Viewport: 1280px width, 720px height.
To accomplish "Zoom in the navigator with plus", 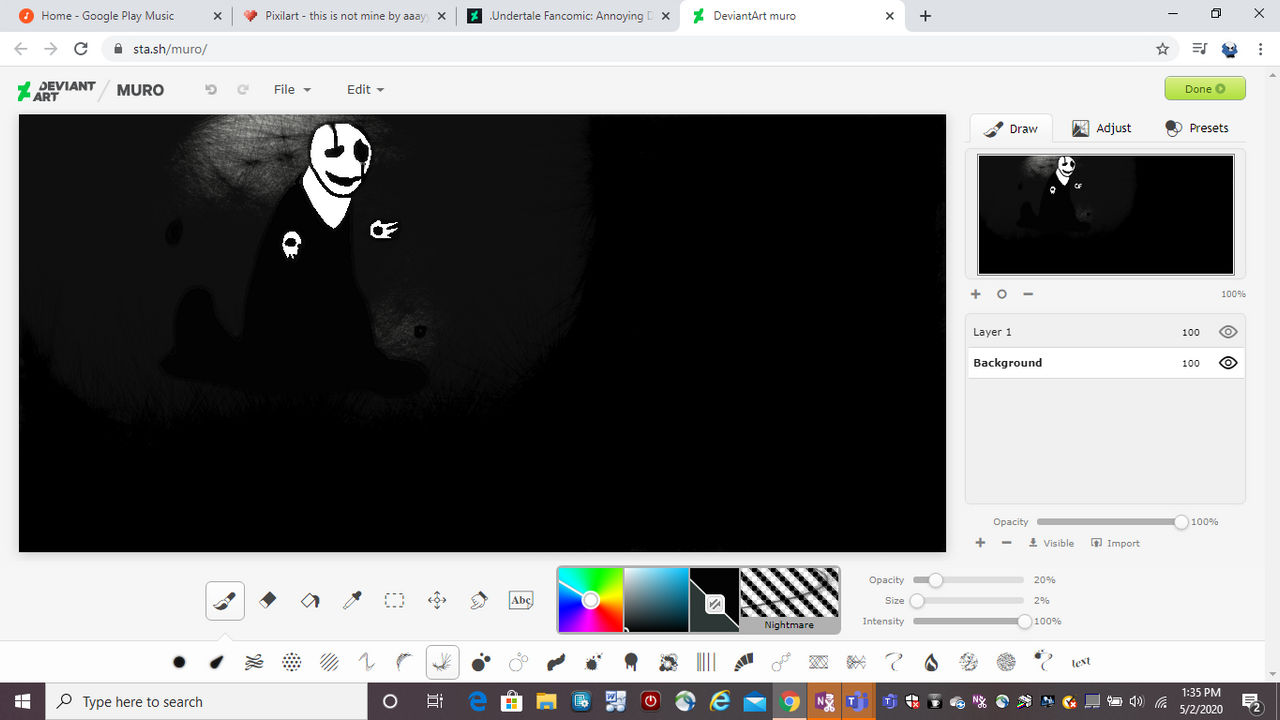I will (x=976, y=294).
